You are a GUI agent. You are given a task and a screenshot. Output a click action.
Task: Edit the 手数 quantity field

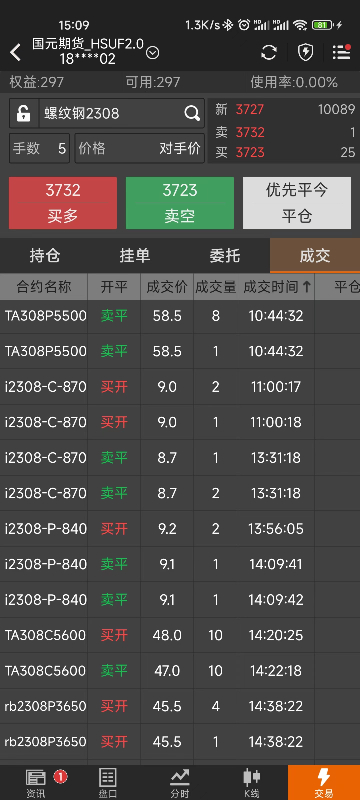click(39, 148)
